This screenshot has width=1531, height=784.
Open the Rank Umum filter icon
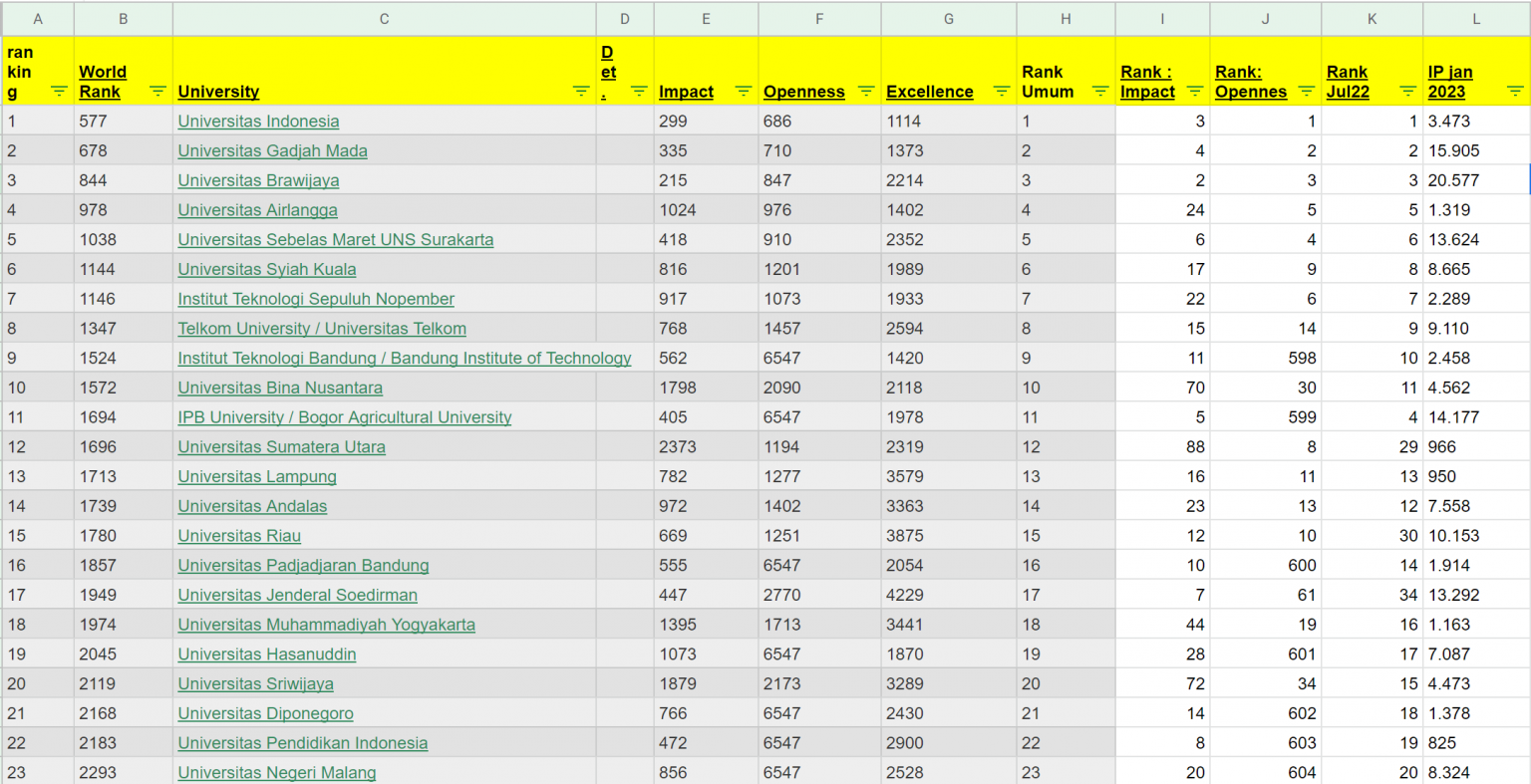[1099, 92]
